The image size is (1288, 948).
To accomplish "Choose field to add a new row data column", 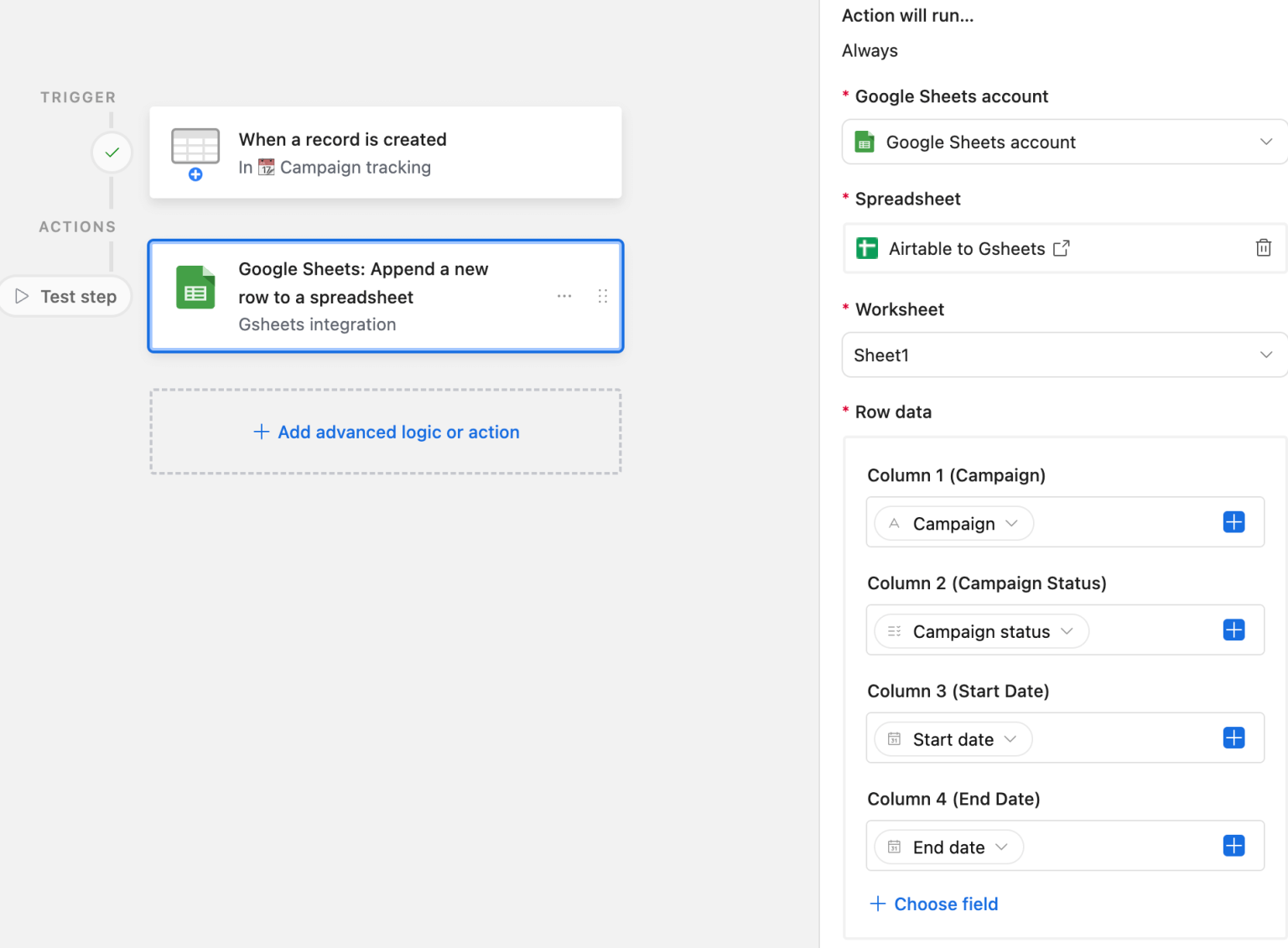I will pos(933,904).
